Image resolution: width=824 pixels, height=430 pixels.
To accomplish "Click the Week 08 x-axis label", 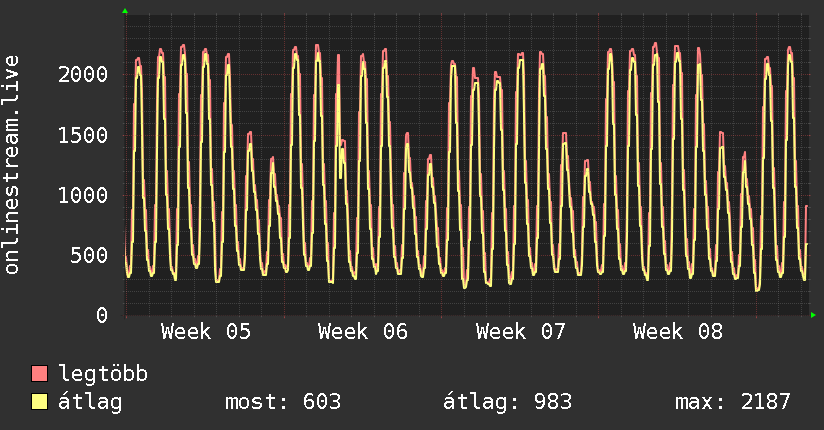I will 678,332.
